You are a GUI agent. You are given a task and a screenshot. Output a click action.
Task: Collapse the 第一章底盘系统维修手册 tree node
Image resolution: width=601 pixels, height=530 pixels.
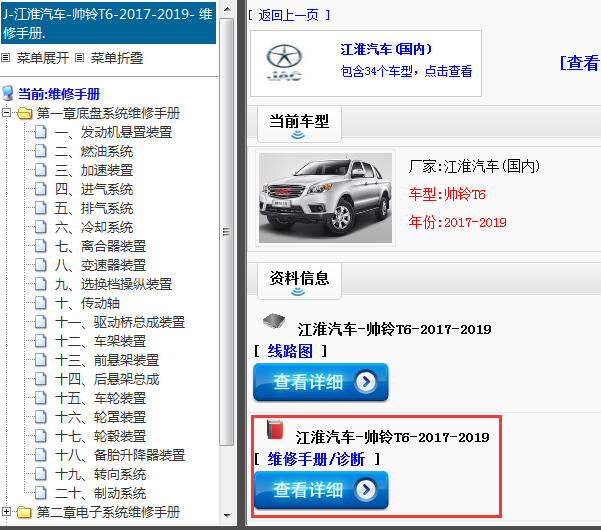click(6, 113)
